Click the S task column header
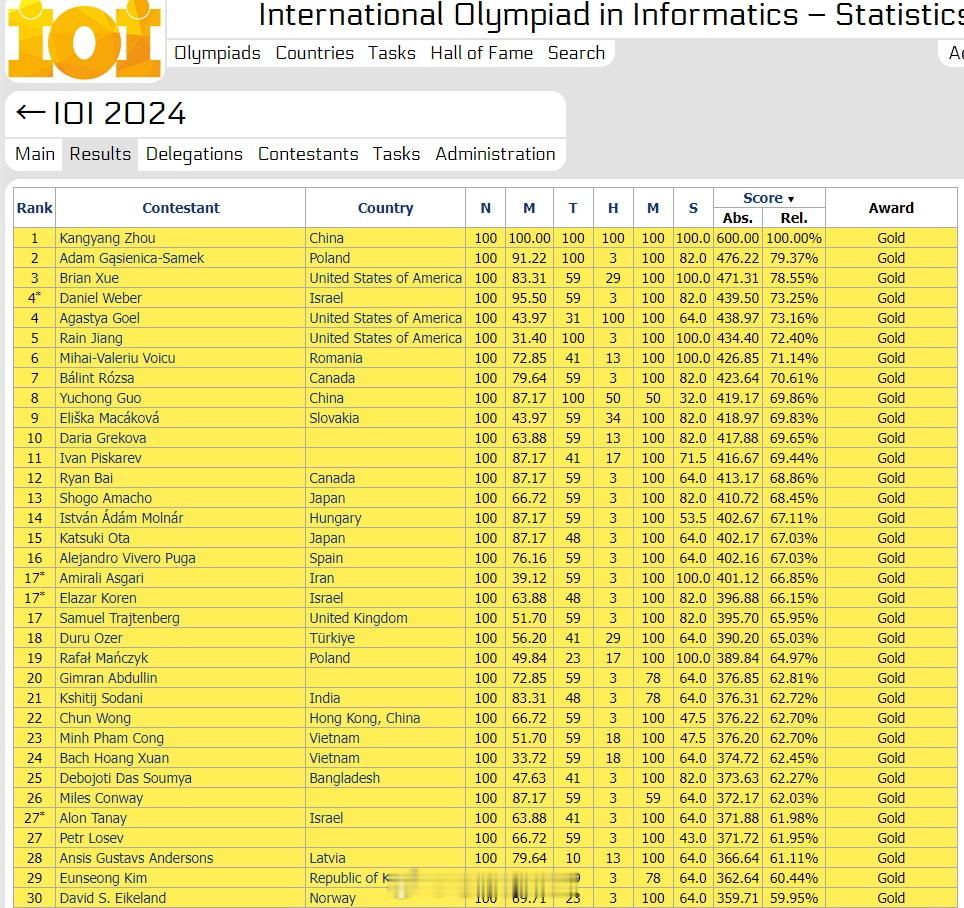964x908 pixels. (693, 208)
